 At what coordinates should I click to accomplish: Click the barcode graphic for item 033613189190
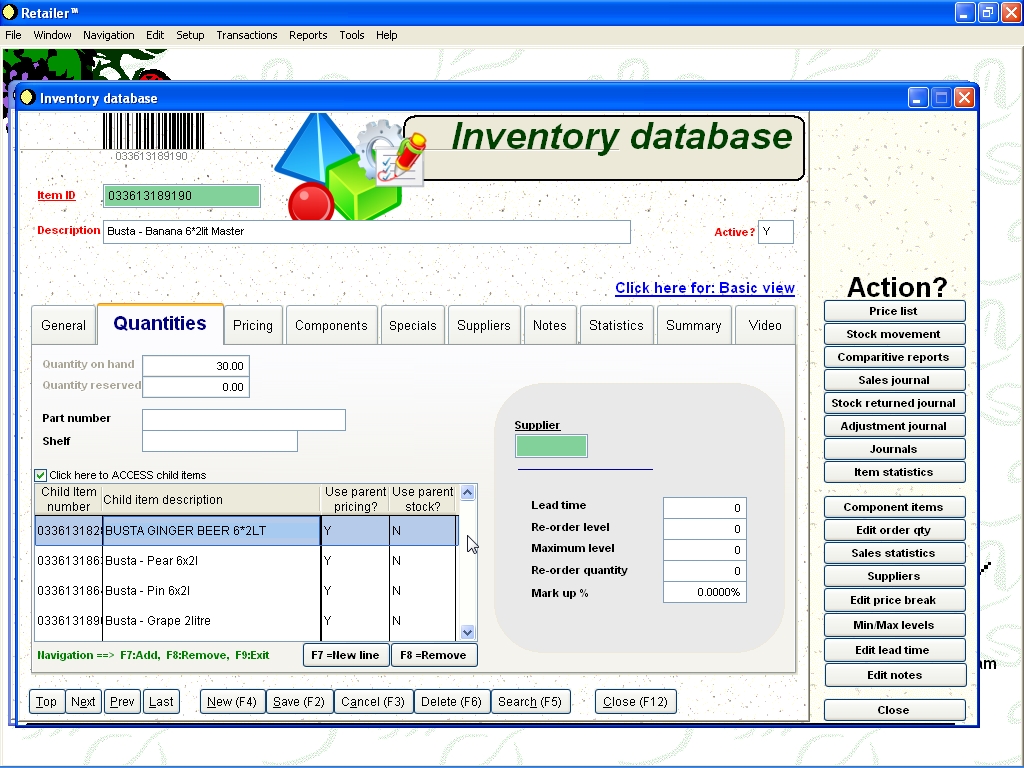click(150, 130)
